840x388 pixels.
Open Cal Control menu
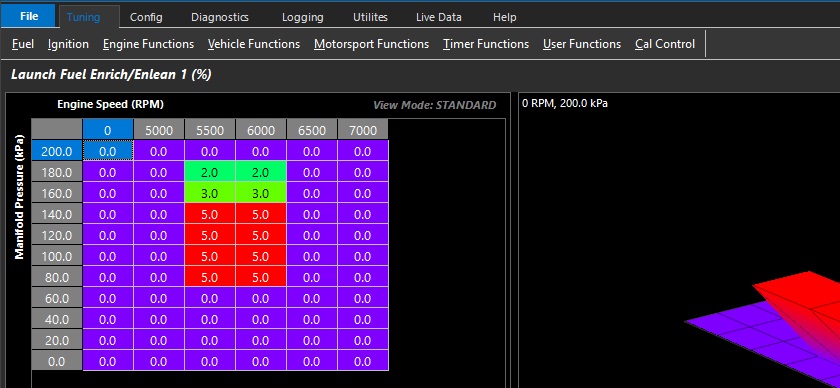click(665, 44)
